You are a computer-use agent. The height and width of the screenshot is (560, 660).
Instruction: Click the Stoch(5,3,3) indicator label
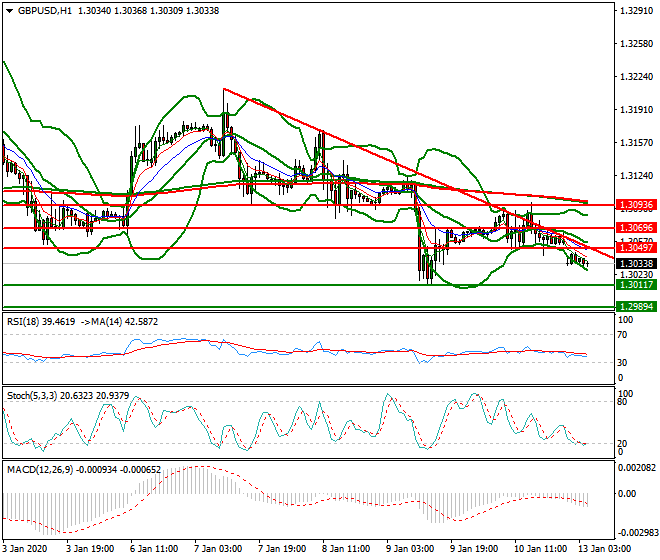pyautogui.click(x=68, y=396)
